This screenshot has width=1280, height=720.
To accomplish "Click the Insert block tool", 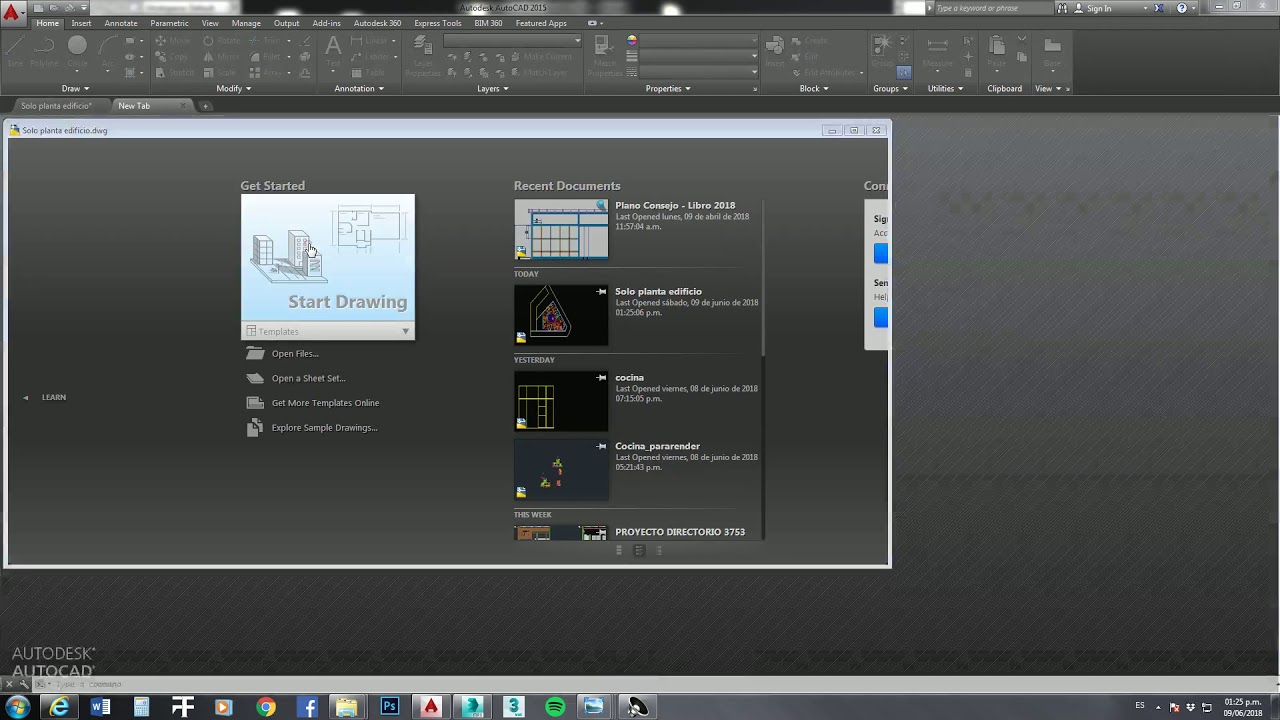I will coord(775,52).
